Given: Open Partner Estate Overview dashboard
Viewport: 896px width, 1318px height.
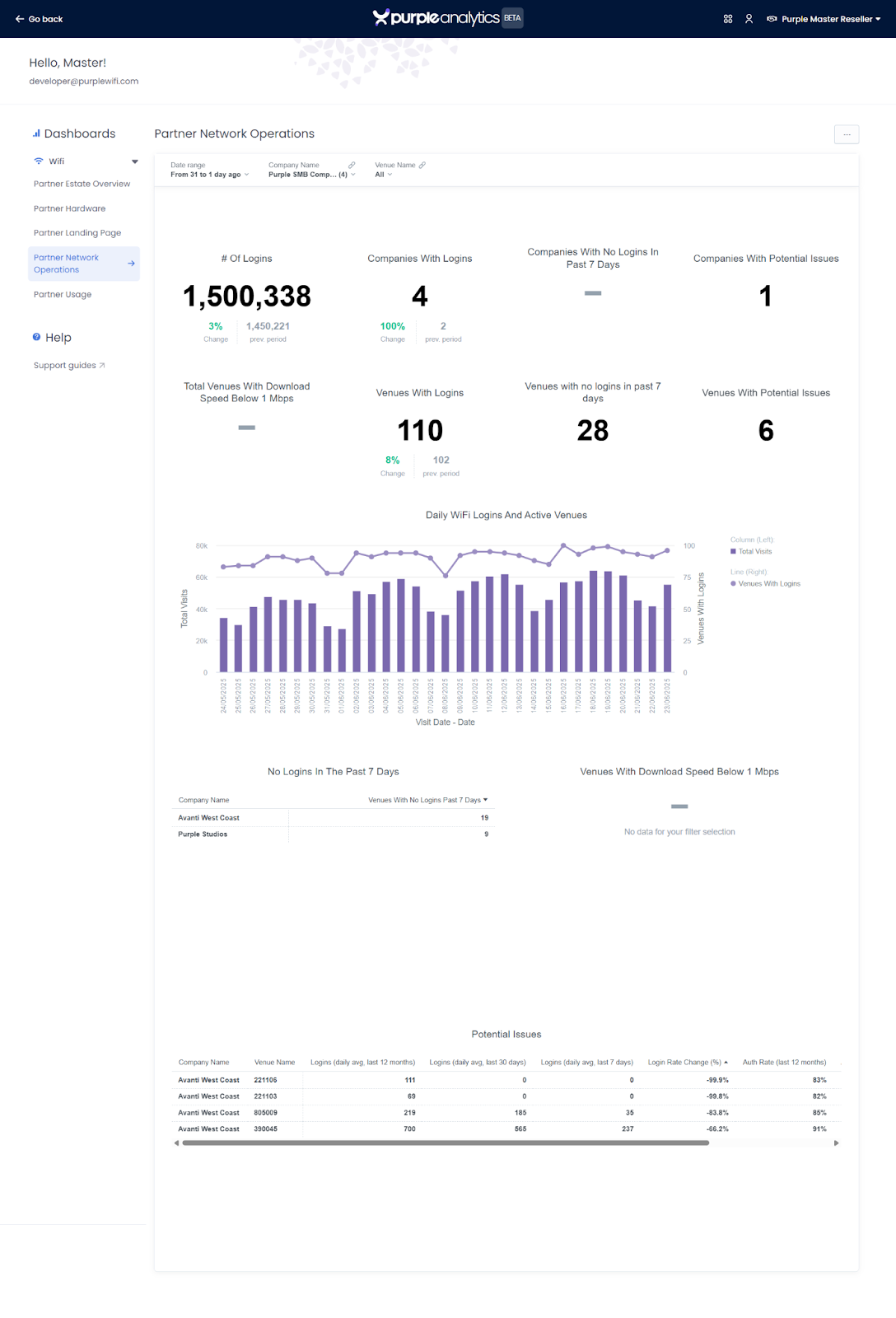Looking at the screenshot, I should (82, 185).
